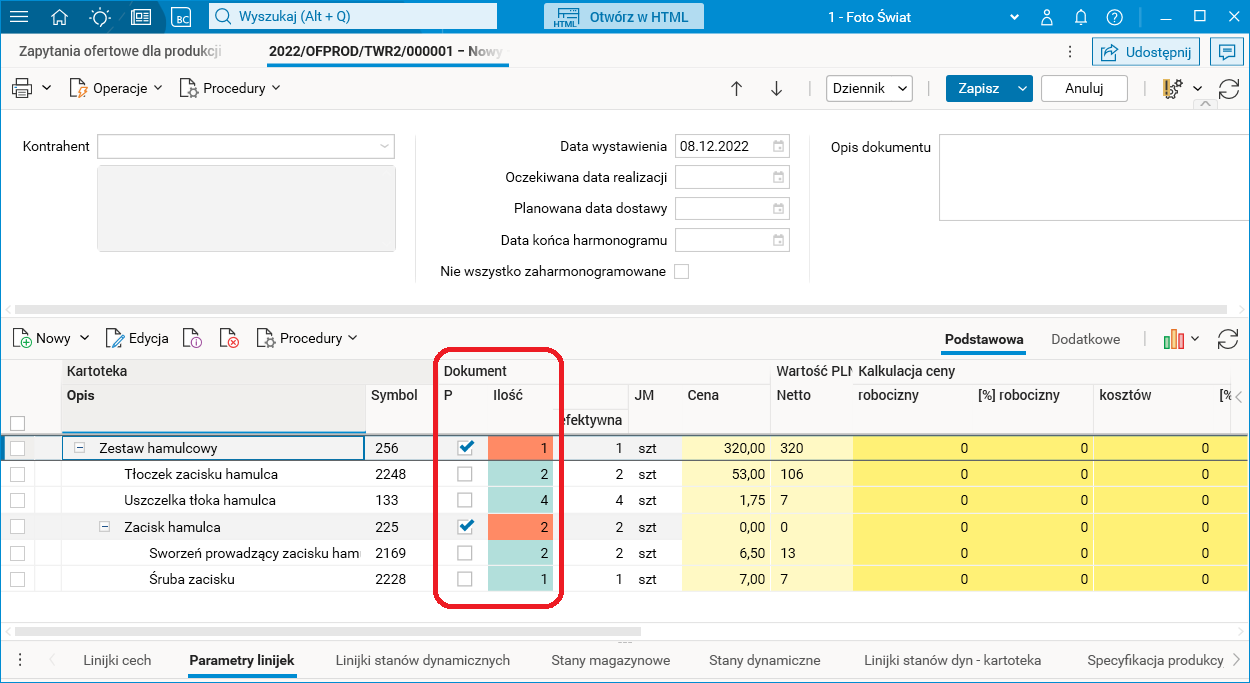Select Cena cell 320,00
The image size is (1250, 683).
coord(726,448)
